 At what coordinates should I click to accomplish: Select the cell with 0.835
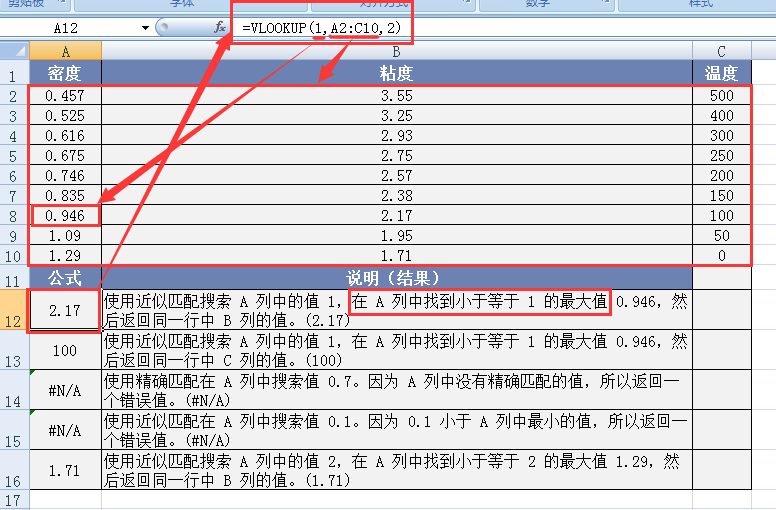65,195
